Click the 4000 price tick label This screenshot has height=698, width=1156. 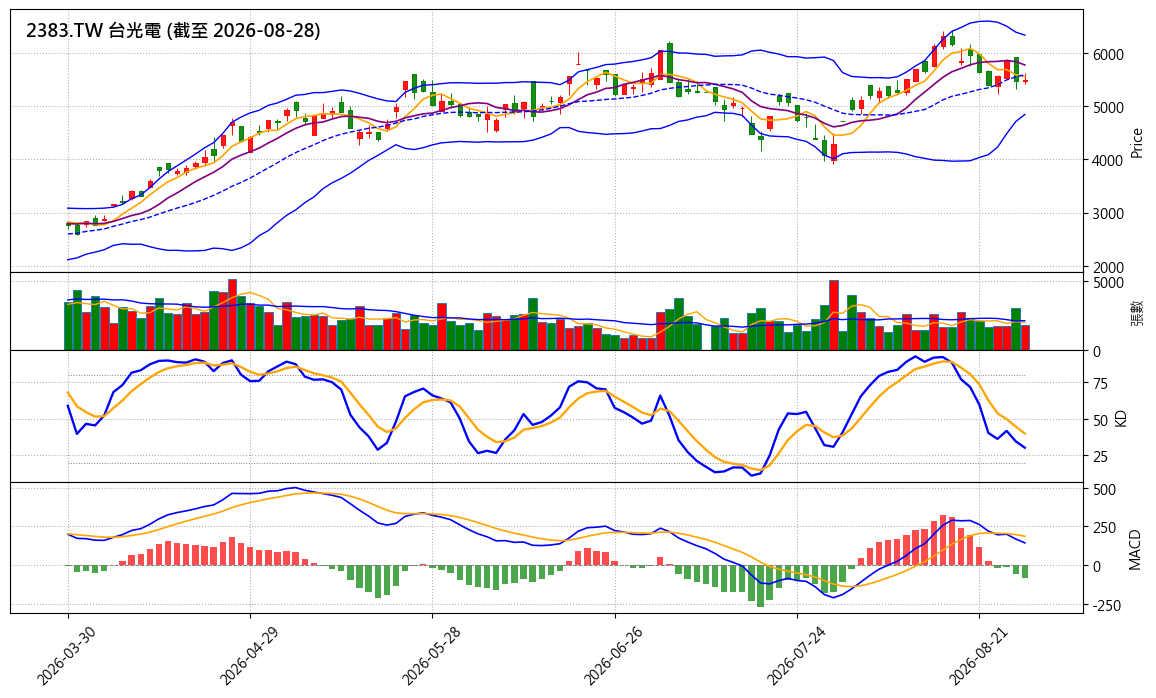1108,161
